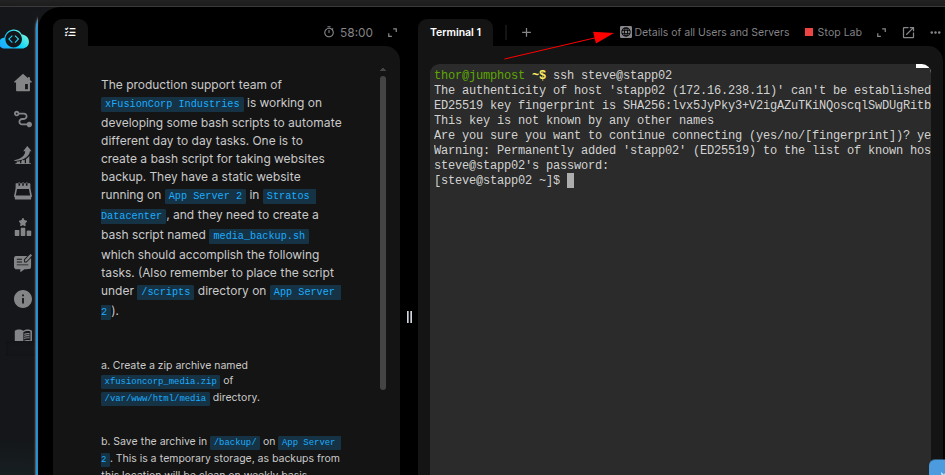
Task: Switch to Terminal 1 tab
Action: coord(456,32)
